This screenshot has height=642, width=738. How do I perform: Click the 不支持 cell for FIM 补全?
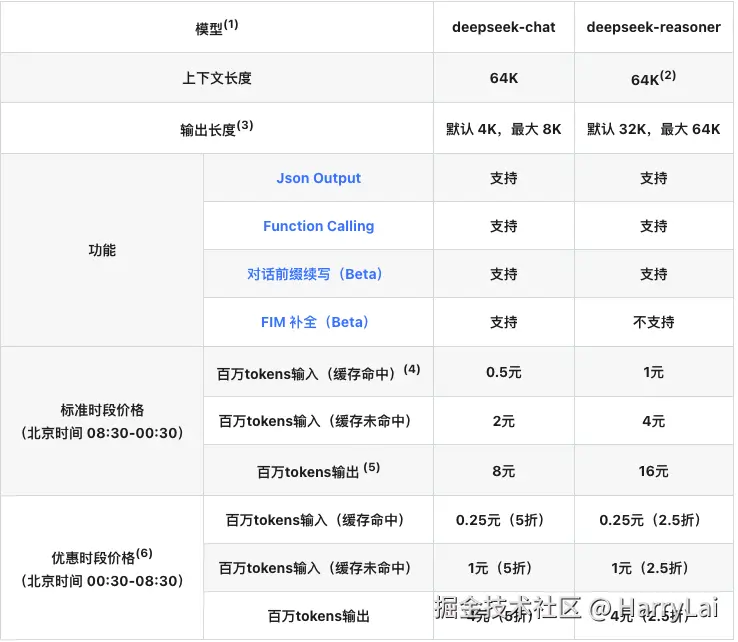coord(653,322)
